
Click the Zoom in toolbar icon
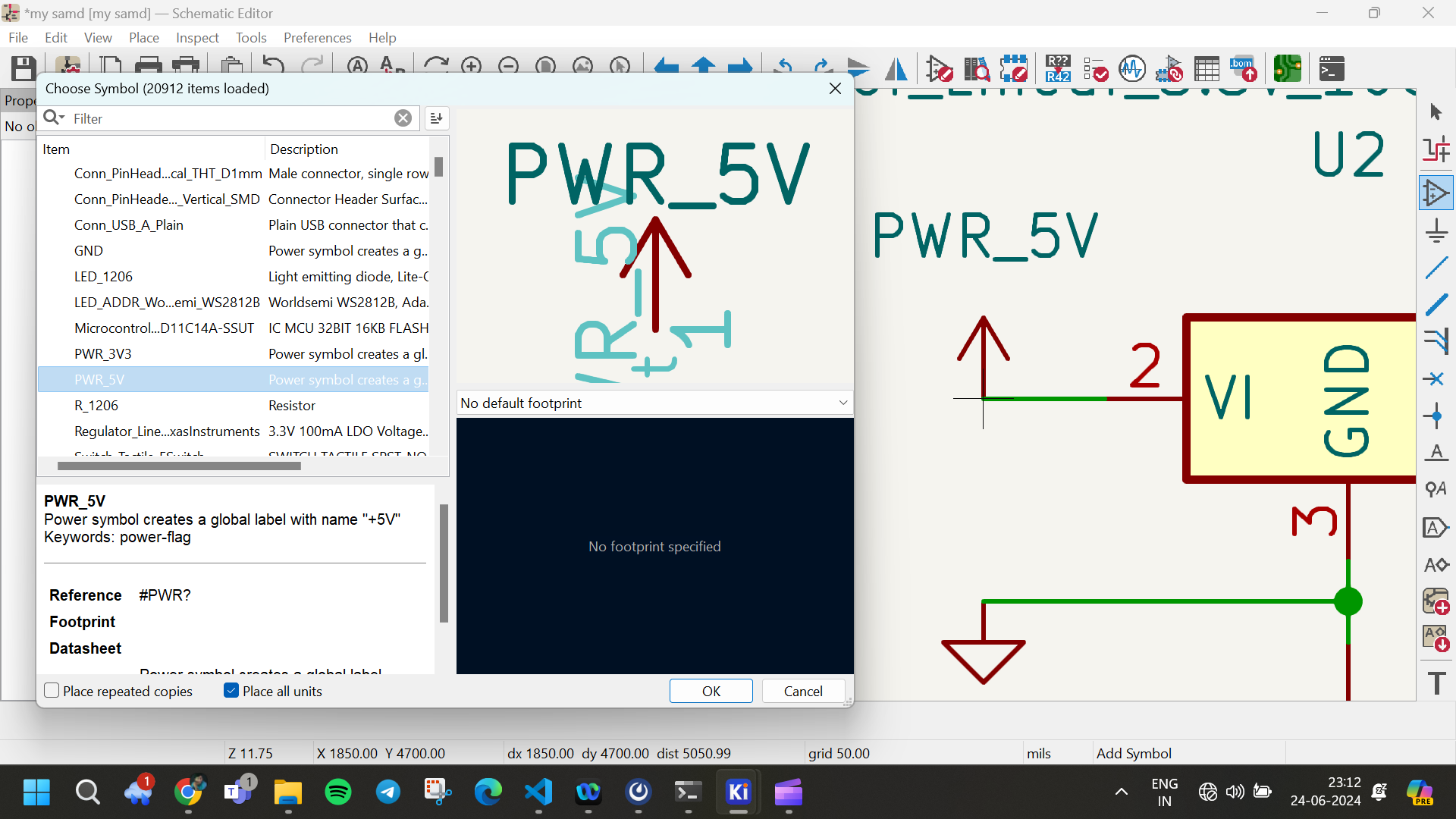tap(472, 67)
